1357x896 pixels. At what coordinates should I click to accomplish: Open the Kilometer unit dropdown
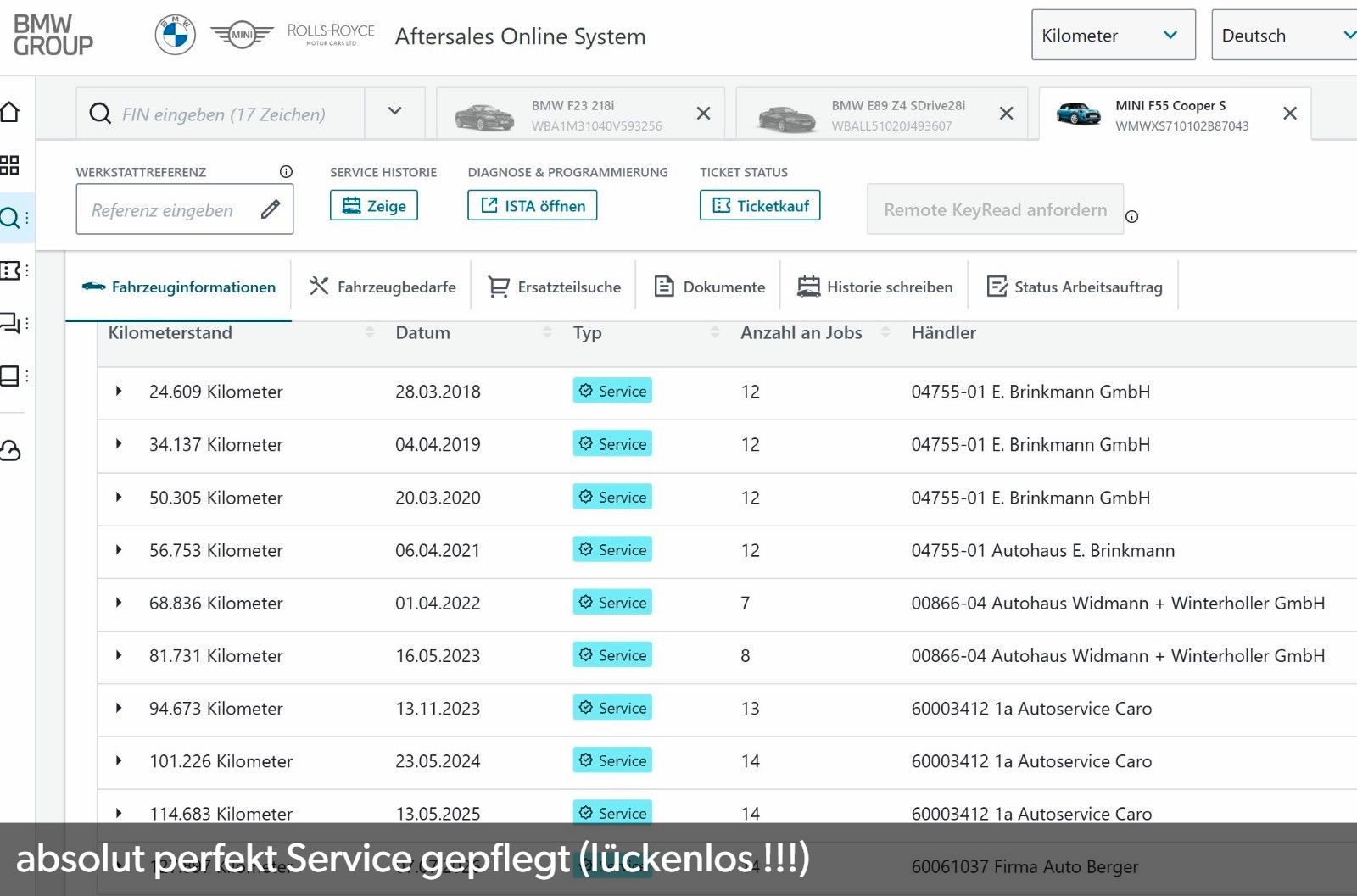pyautogui.click(x=1113, y=35)
